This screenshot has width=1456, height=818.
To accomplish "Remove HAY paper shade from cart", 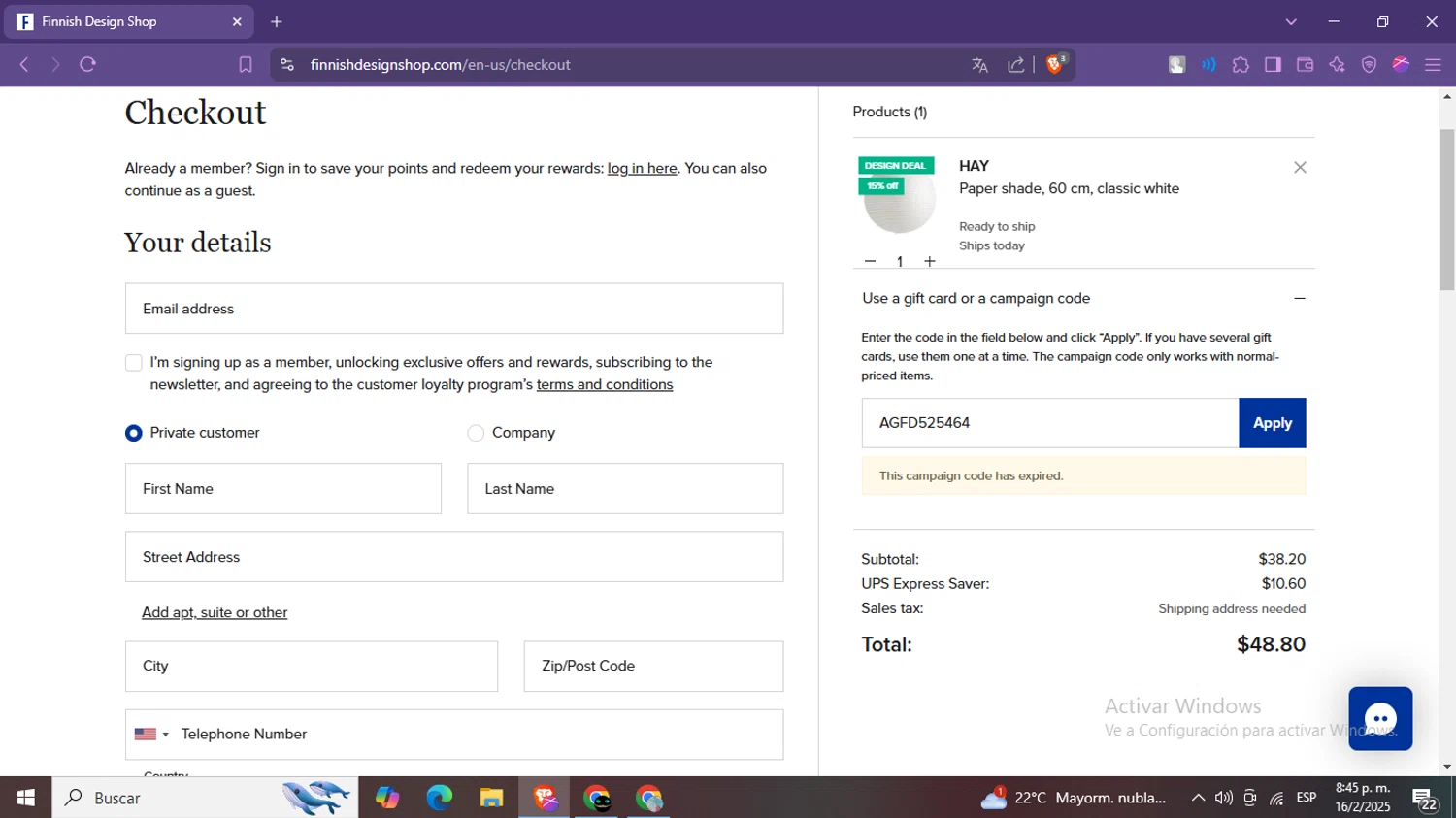I will tap(1300, 168).
